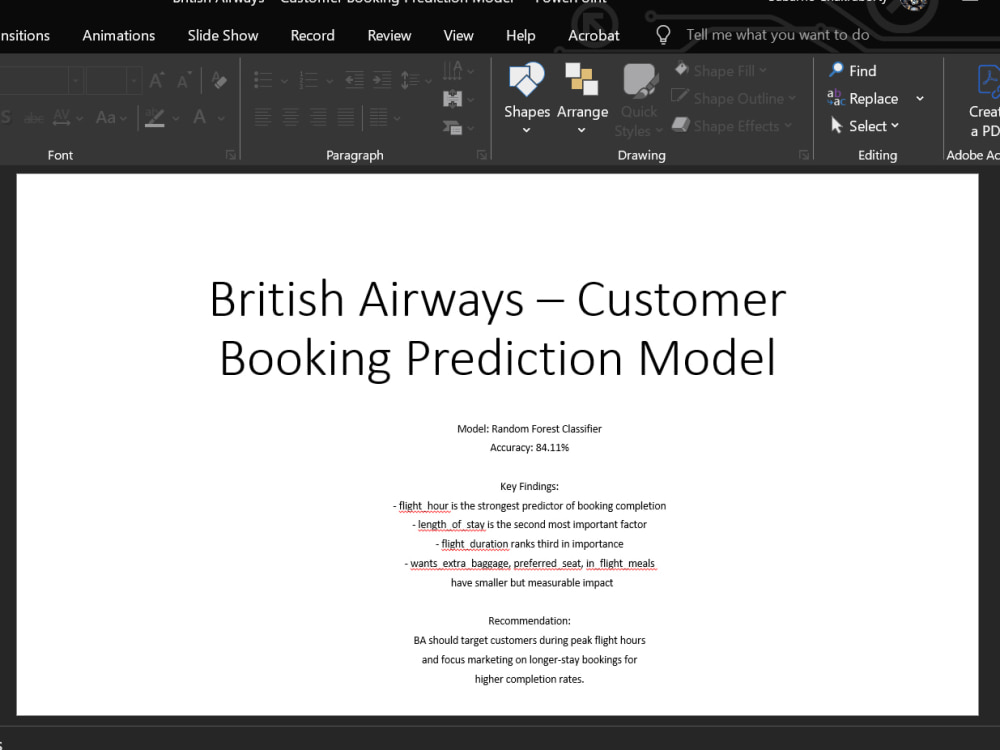This screenshot has width=1000, height=750.
Task: Open the Arrange menu button
Action: tap(582, 98)
